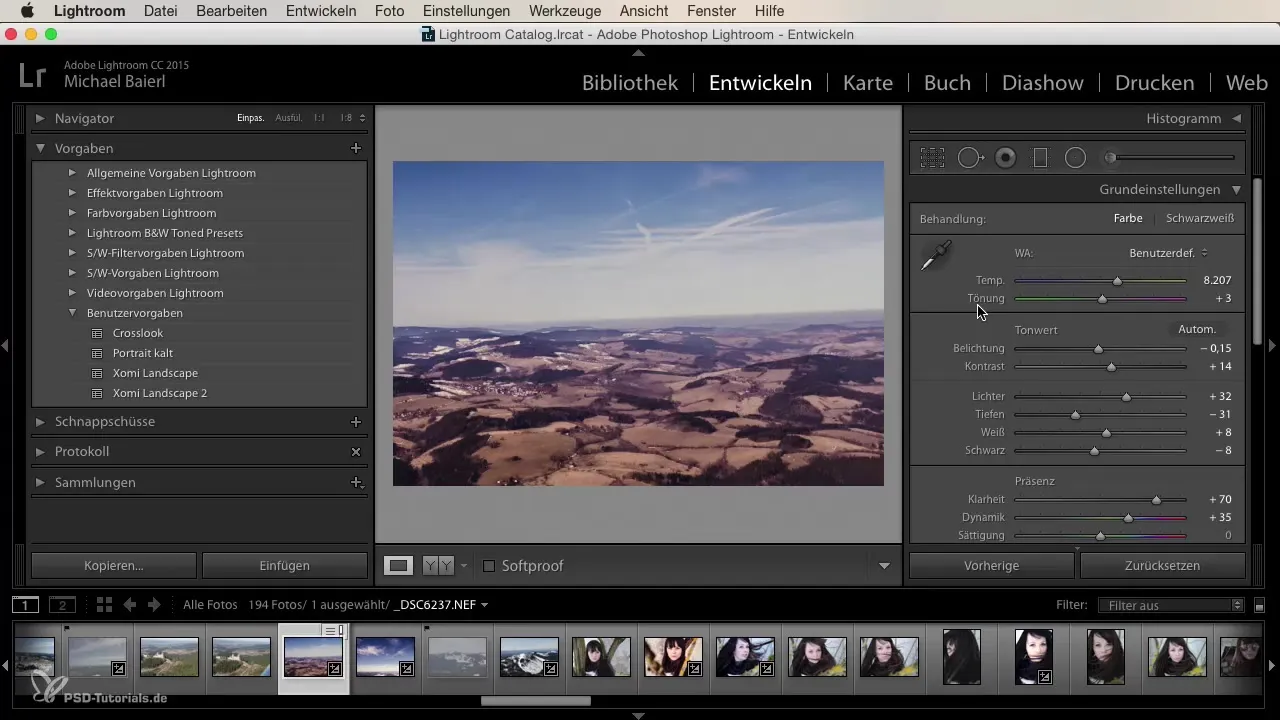The height and width of the screenshot is (720, 1280).
Task: Switch to Loupe view mode button
Action: (399, 566)
